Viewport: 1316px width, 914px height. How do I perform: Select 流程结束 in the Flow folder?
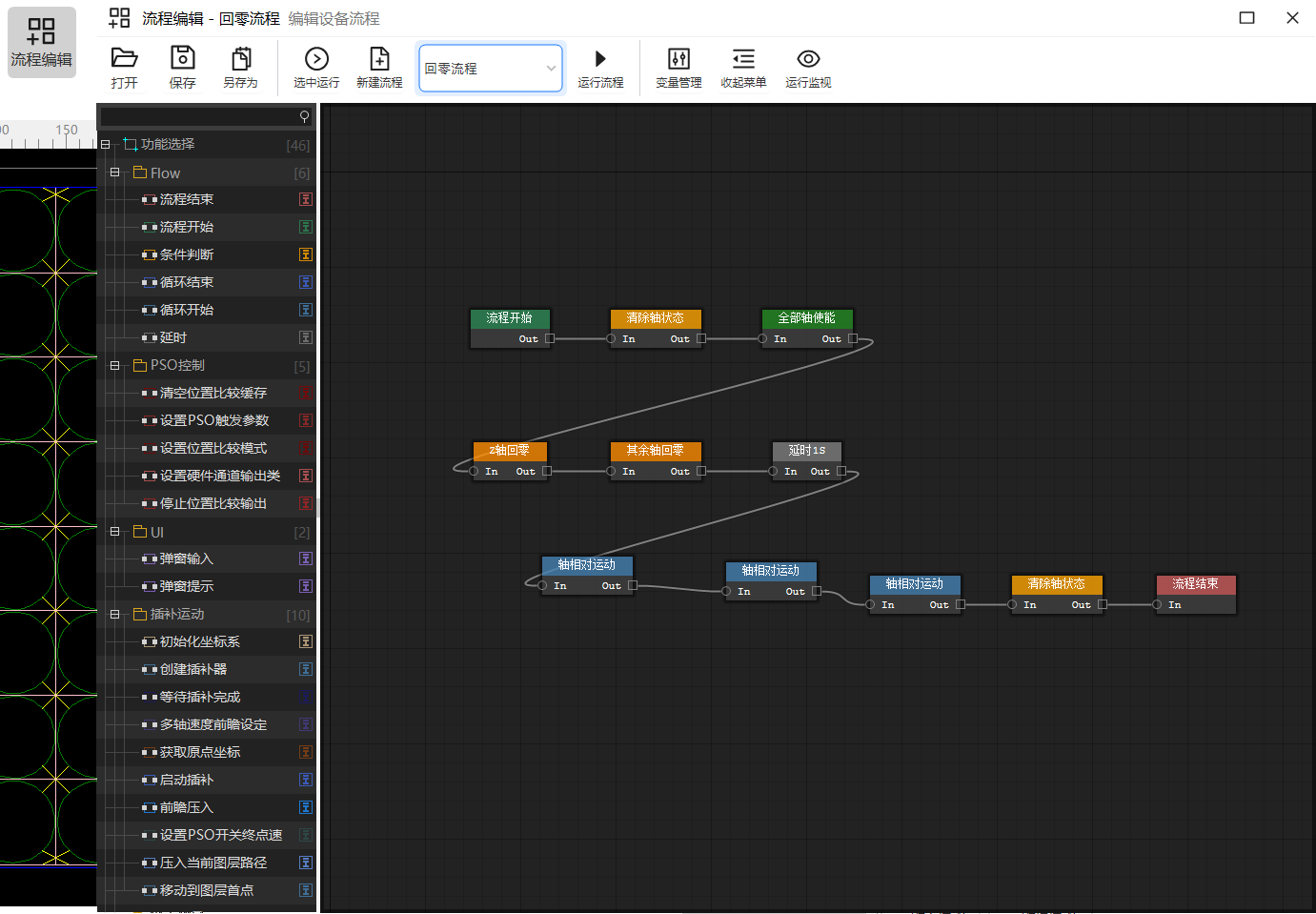coord(187,199)
